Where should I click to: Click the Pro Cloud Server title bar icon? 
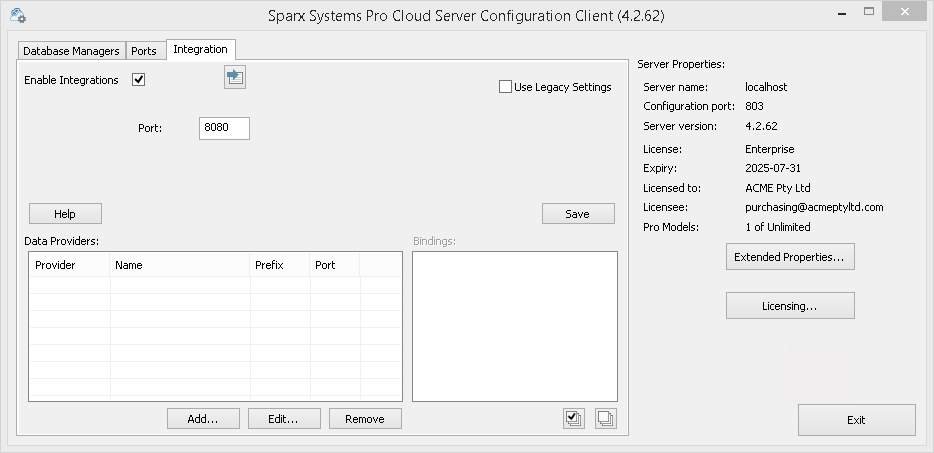pyautogui.click(x=17, y=16)
